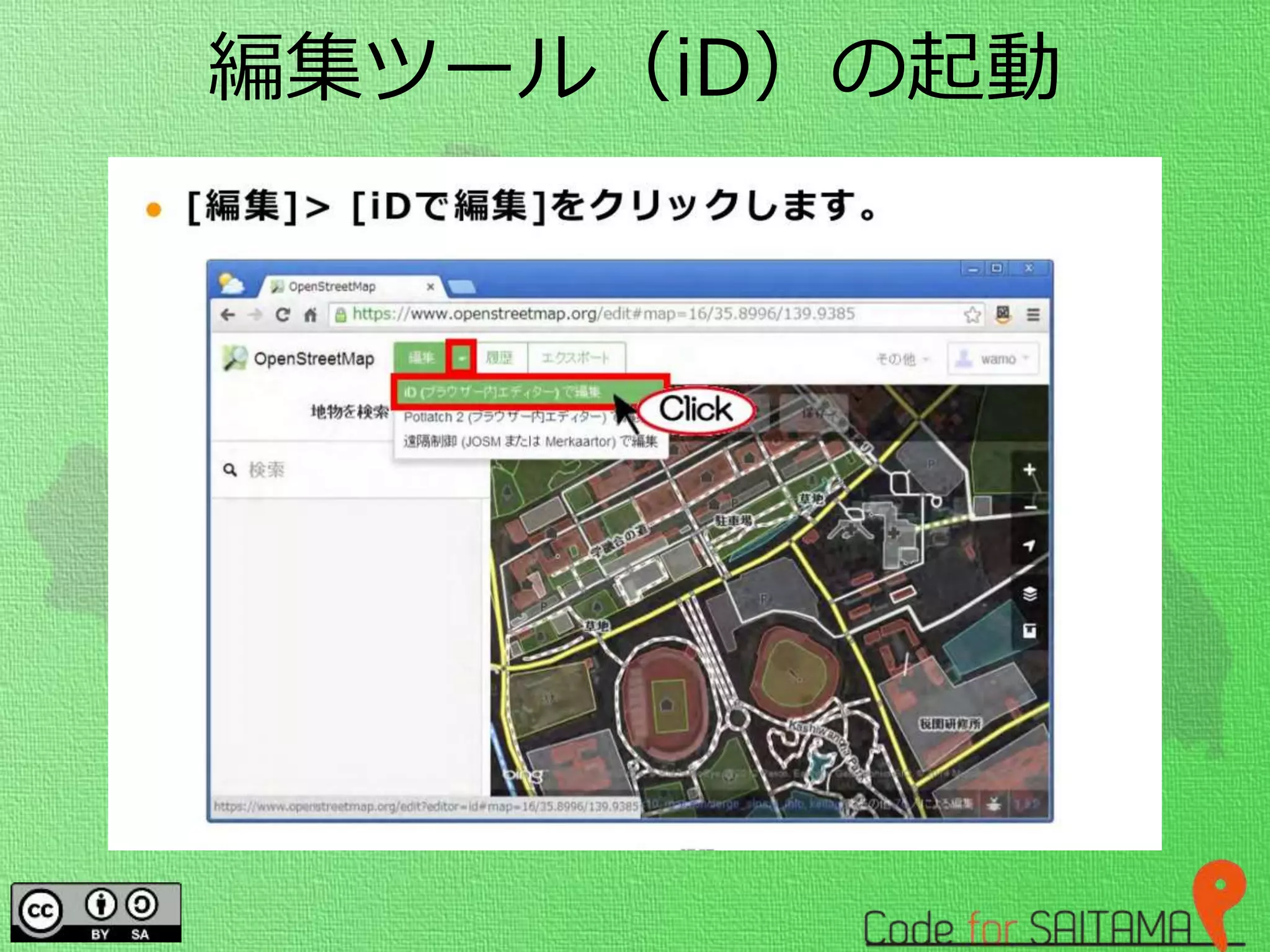Expand the edit dropdown arrow
Image resolution: width=1270 pixels, height=952 pixels.
pos(461,358)
